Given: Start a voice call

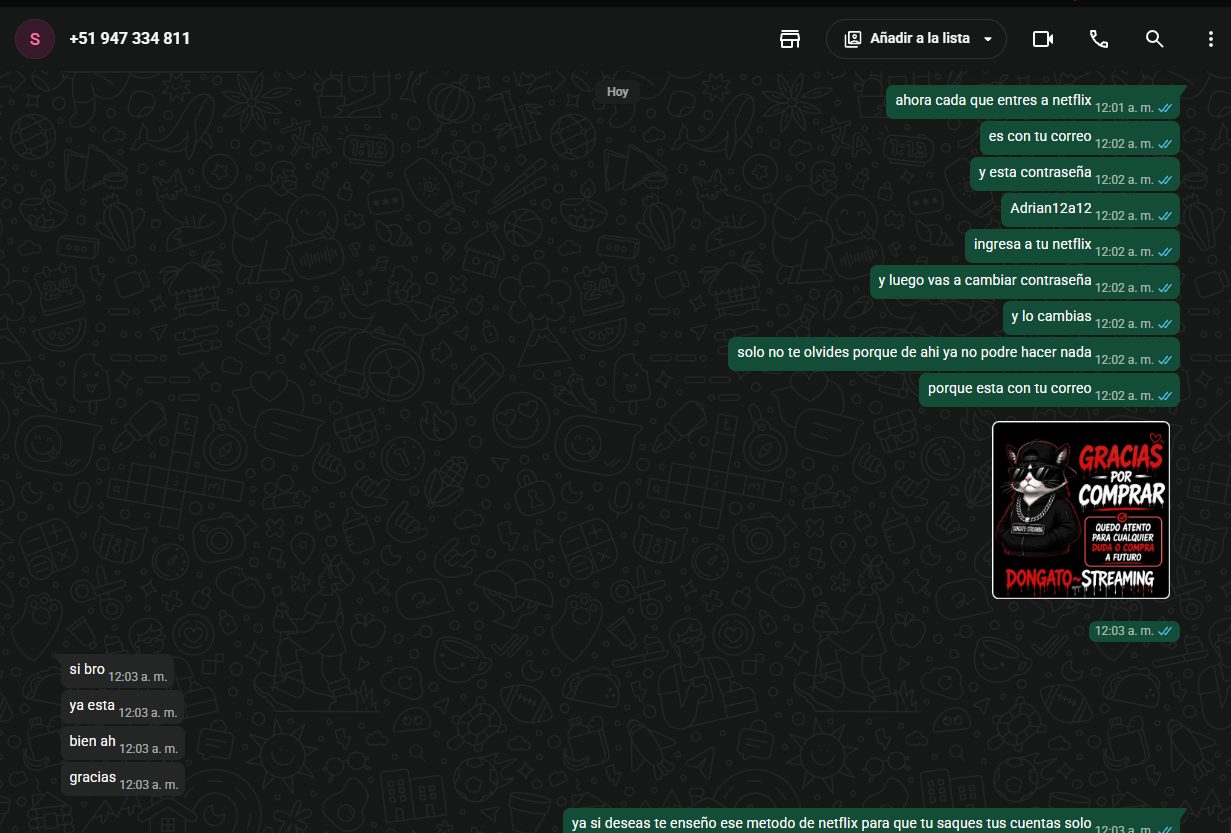Looking at the screenshot, I should point(1099,39).
